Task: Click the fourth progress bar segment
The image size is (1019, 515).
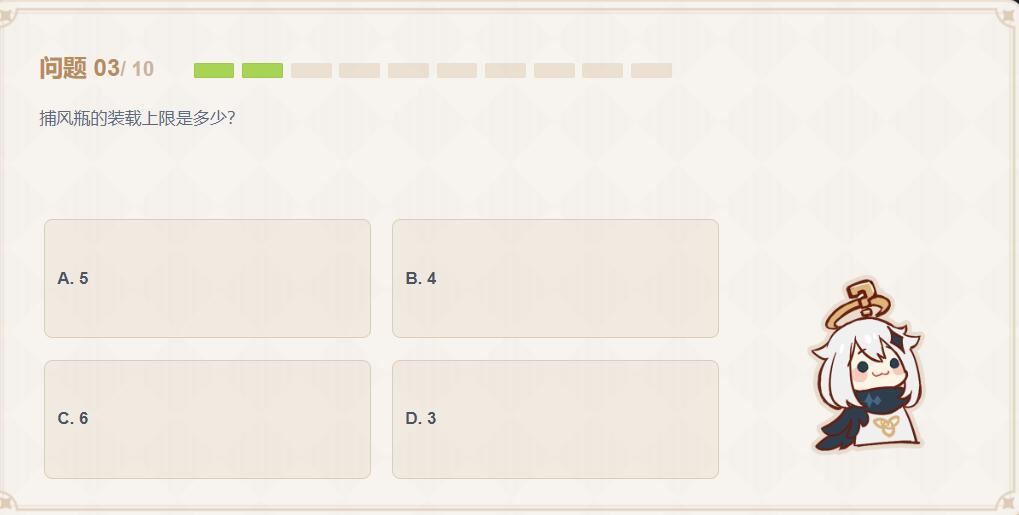Action: tap(359, 70)
